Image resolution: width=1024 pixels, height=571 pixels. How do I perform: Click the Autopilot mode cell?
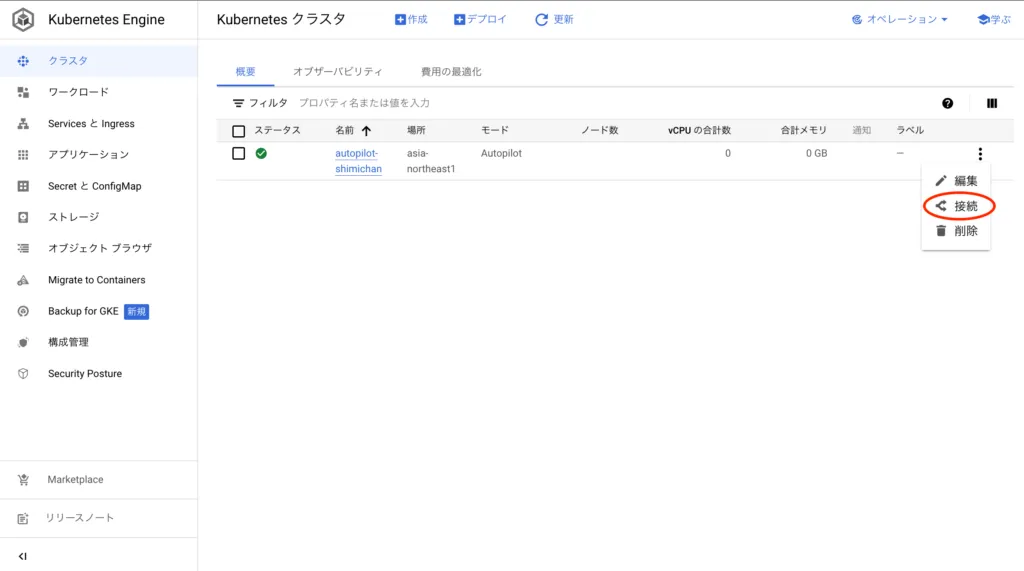coord(501,154)
